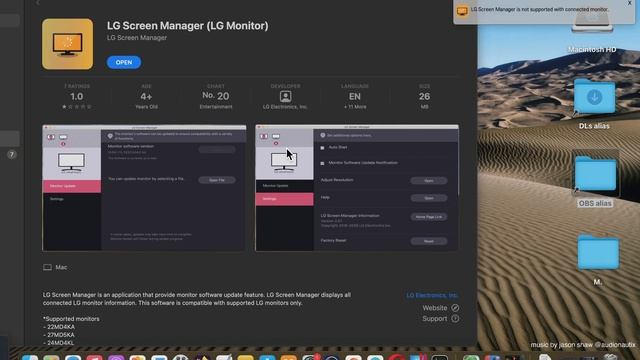Click the EN language info entry
The image size is (640, 360).
[x=354, y=97]
